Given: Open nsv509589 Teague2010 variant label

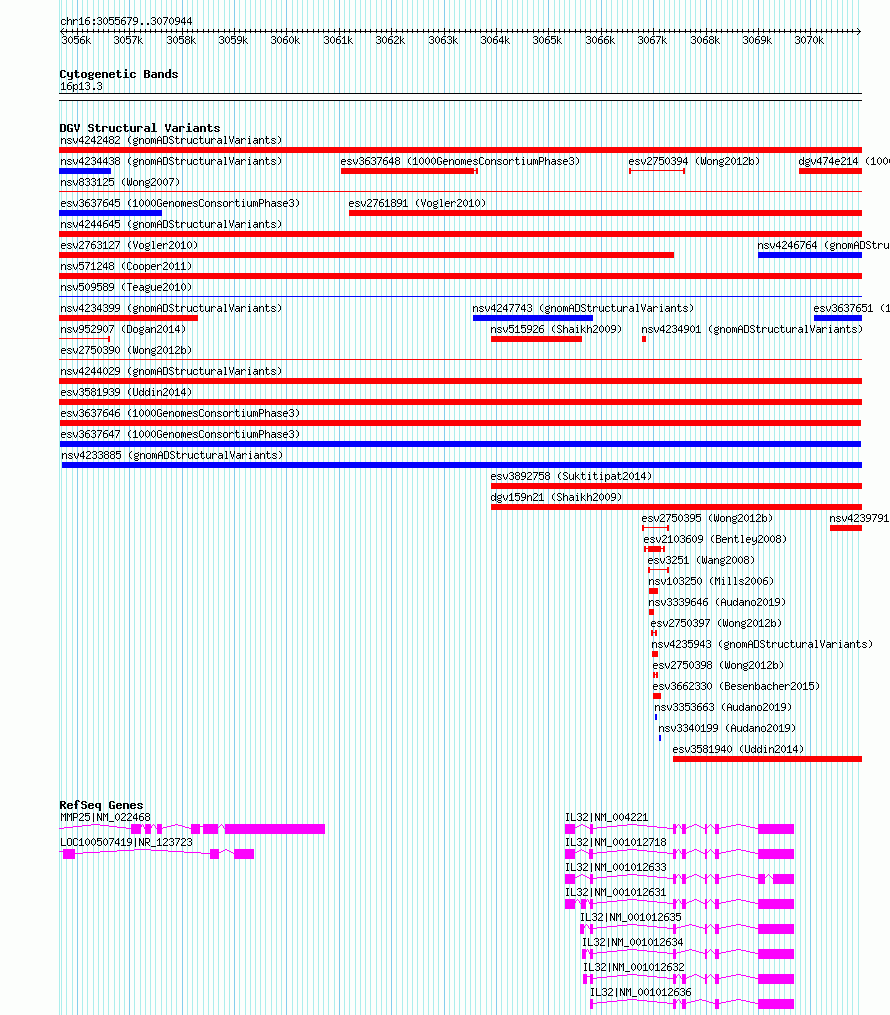Looking at the screenshot, I should click(126, 287).
